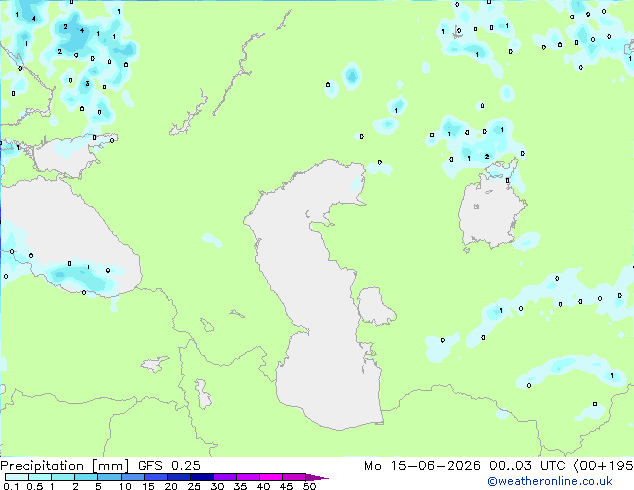Click Lake Sevan on the map

coord(207,325)
